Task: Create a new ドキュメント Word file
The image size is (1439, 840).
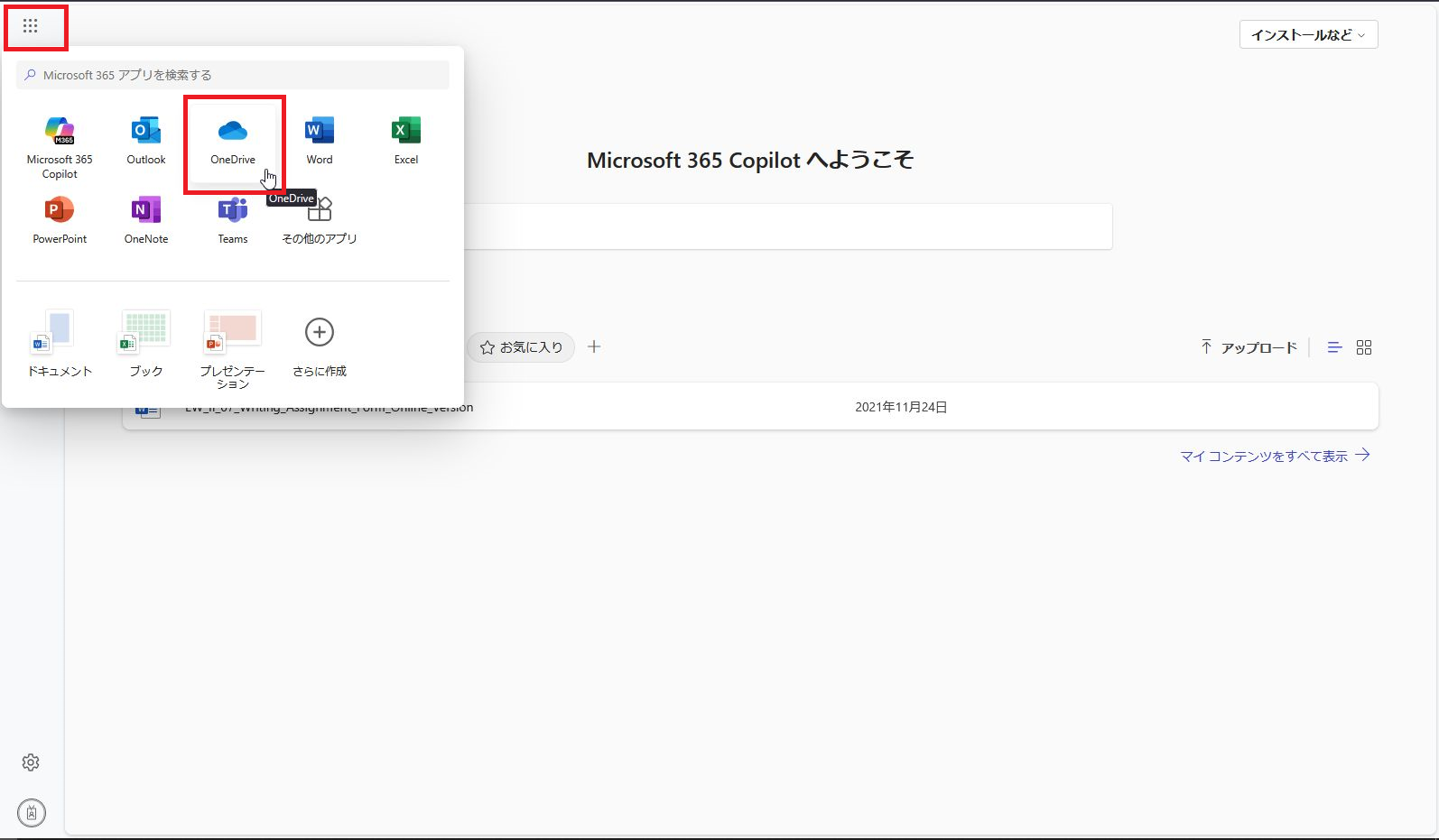Action: click(x=60, y=344)
